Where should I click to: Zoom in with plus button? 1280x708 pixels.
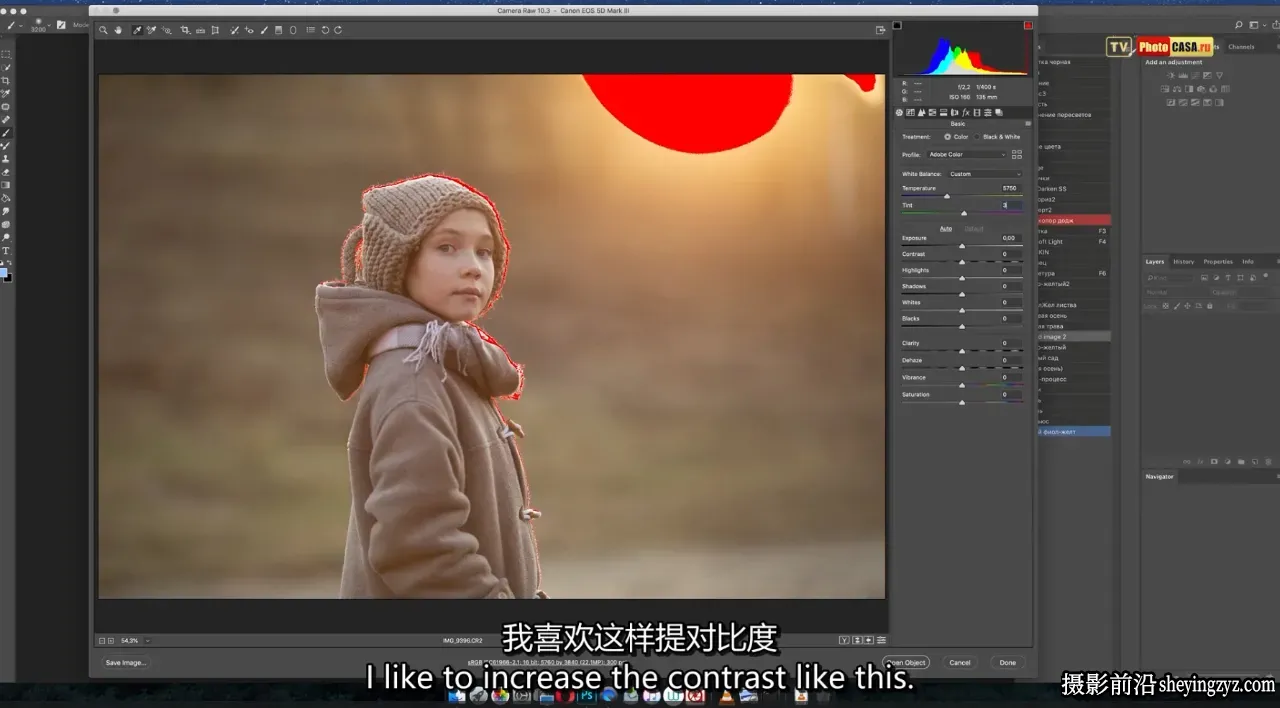click(x=111, y=640)
